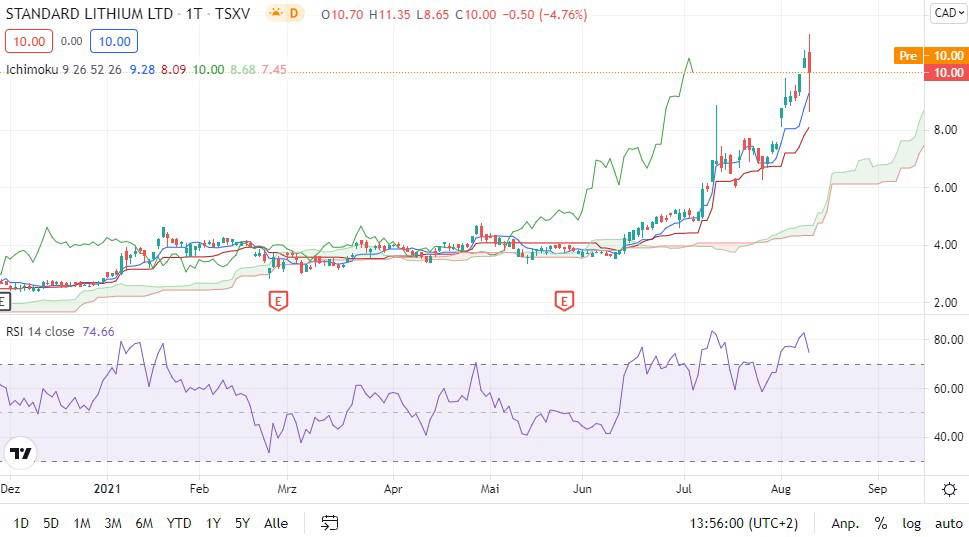Viewport: 969px width, 537px height.
Task: Click the 1T interval in title
Action: [x=194, y=14]
